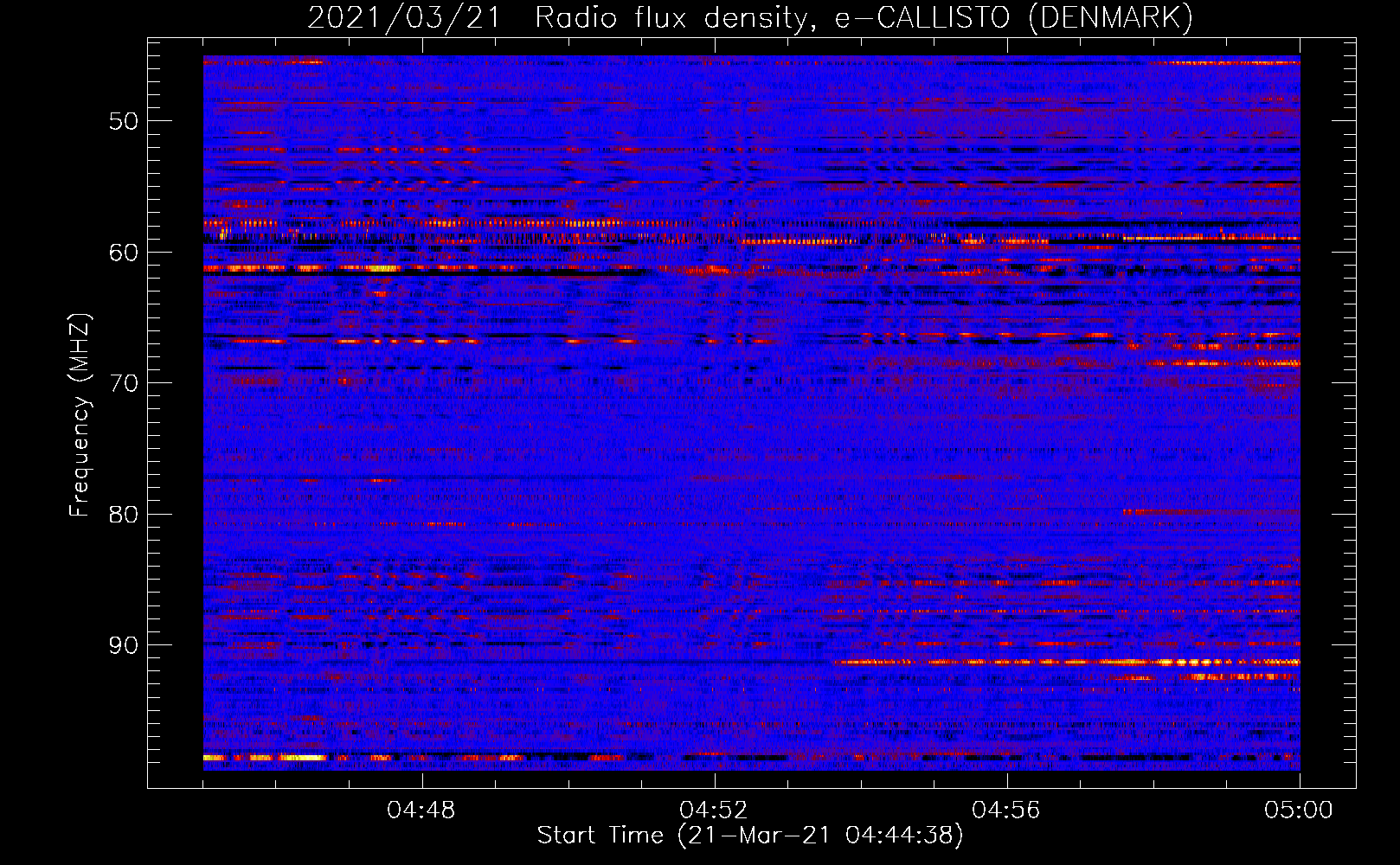
Task: Click the 04:56 time tick label
Action: click(1006, 811)
